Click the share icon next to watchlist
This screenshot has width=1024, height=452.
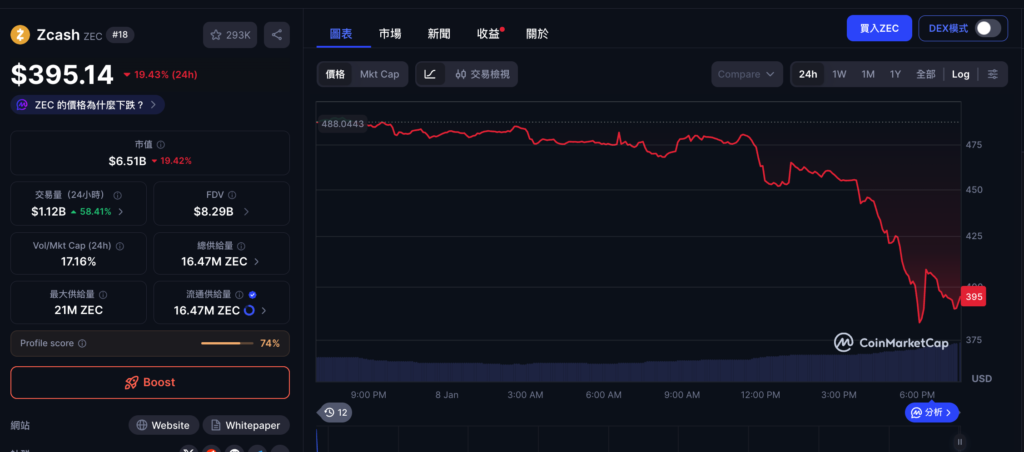click(277, 35)
